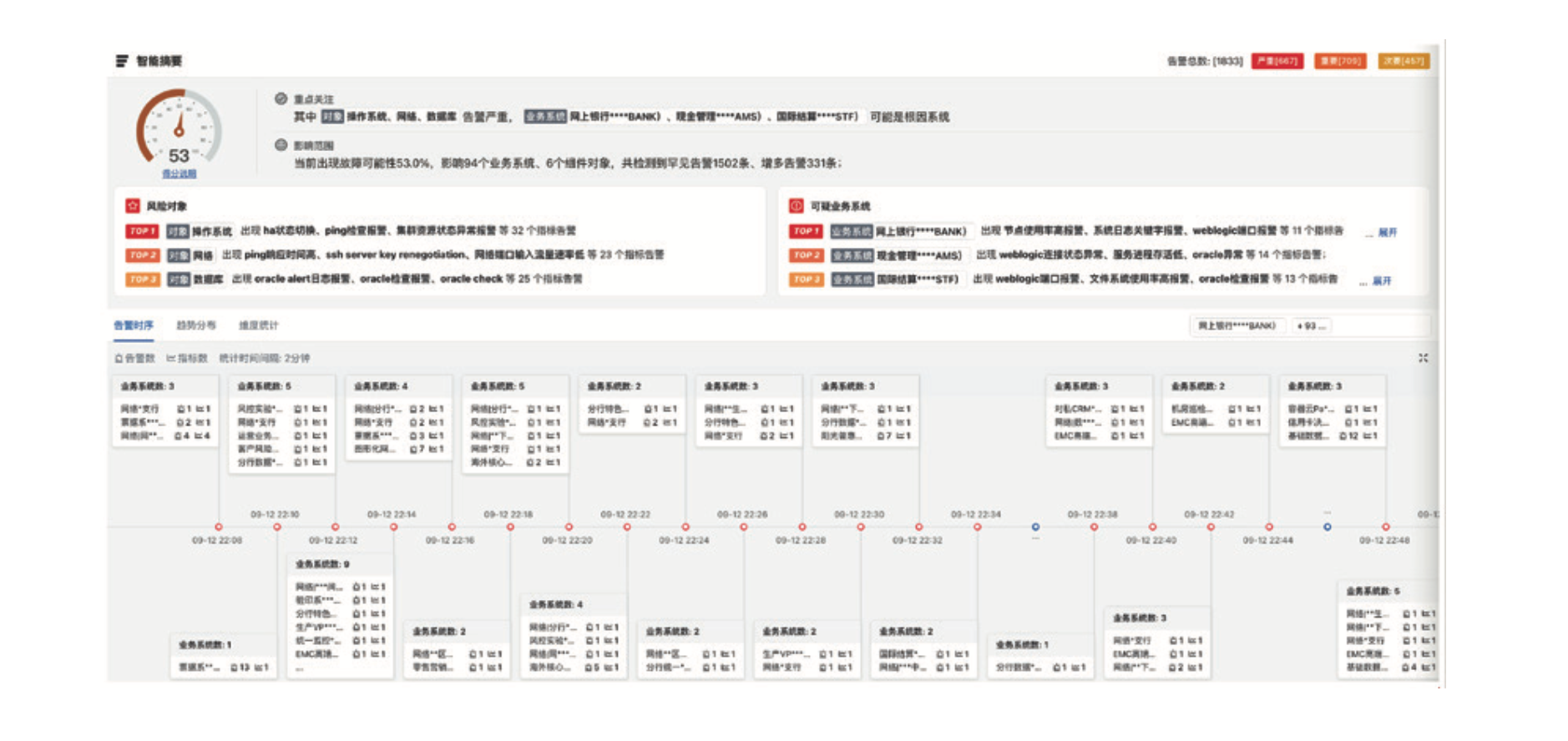Switch to the 维度统计 tab
This screenshot has height=741, width=1568.
pos(258,325)
